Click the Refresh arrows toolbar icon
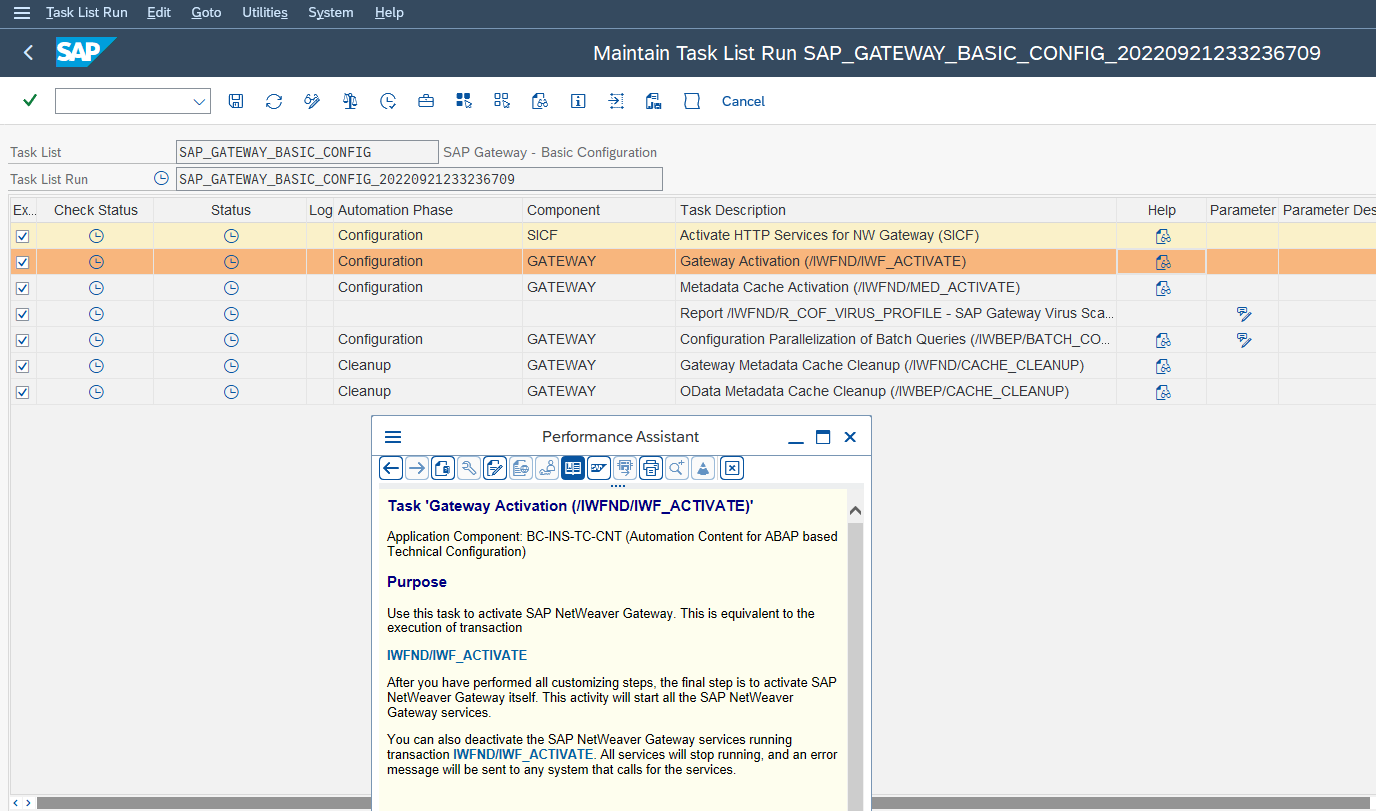Image resolution: width=1376 pixels, height=811 pixels. (x=274, y=101)
